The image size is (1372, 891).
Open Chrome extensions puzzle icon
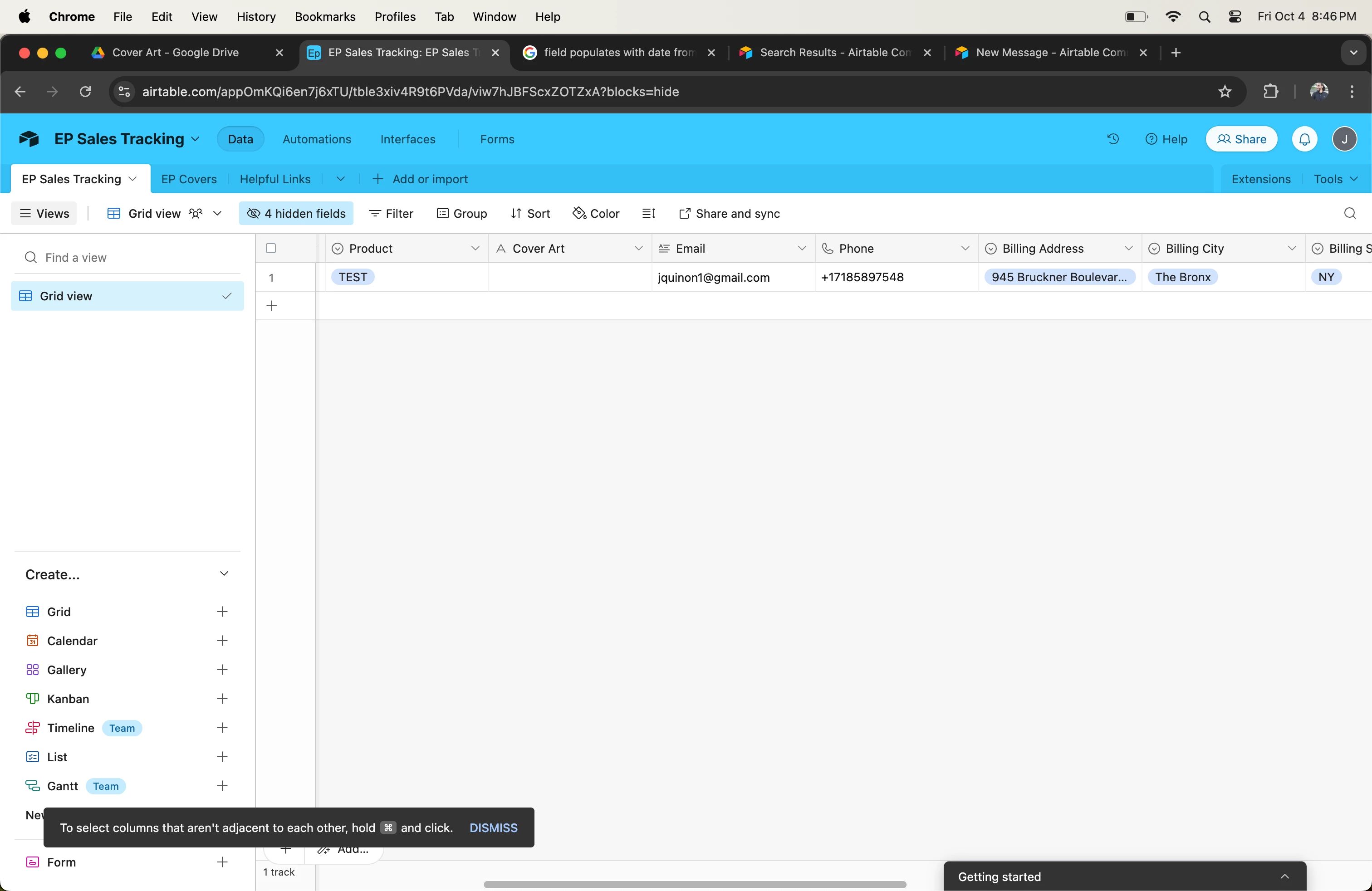pyautogui.click(x=1270, y=92)
